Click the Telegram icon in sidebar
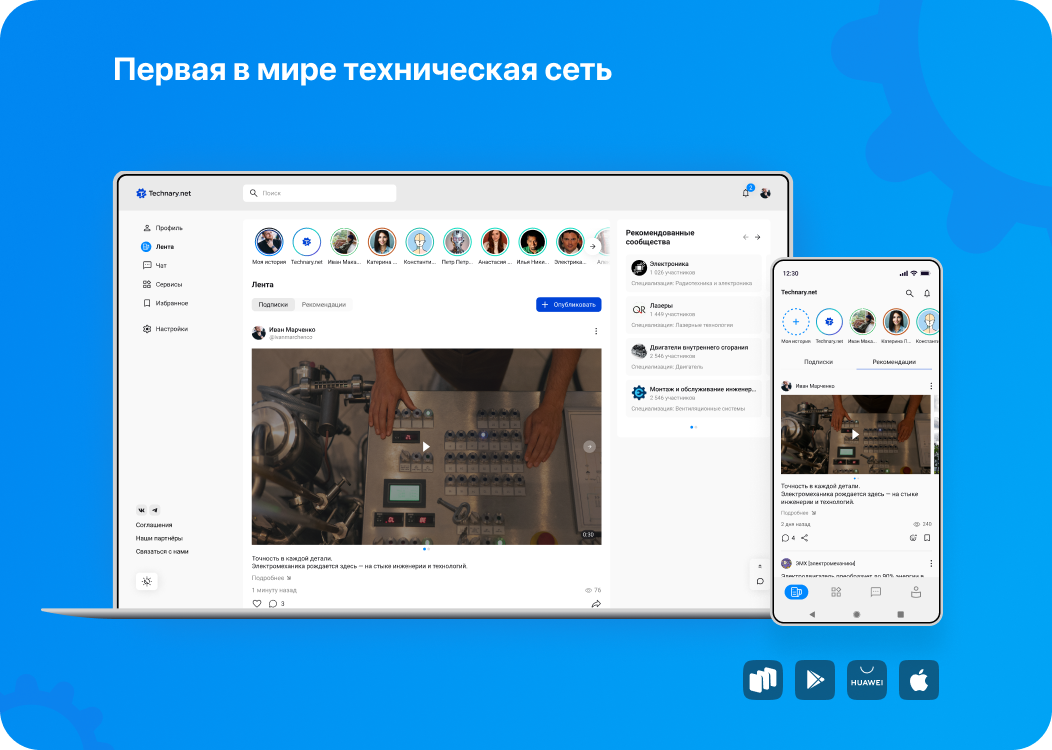1052x750 pixels. pos(155,510)
